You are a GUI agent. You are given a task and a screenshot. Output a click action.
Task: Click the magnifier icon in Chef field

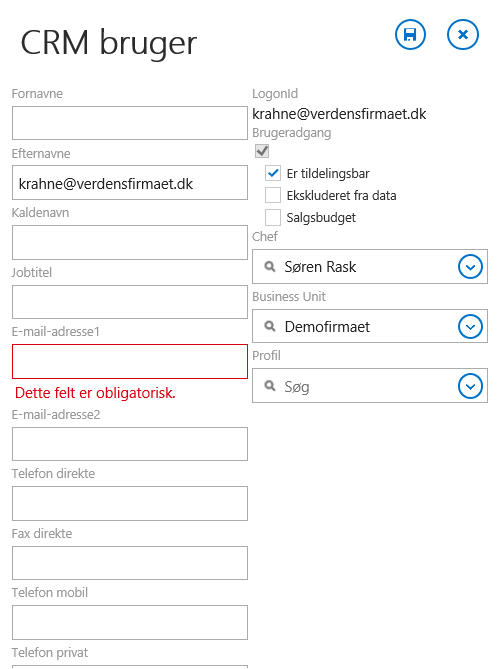(270, 267)
